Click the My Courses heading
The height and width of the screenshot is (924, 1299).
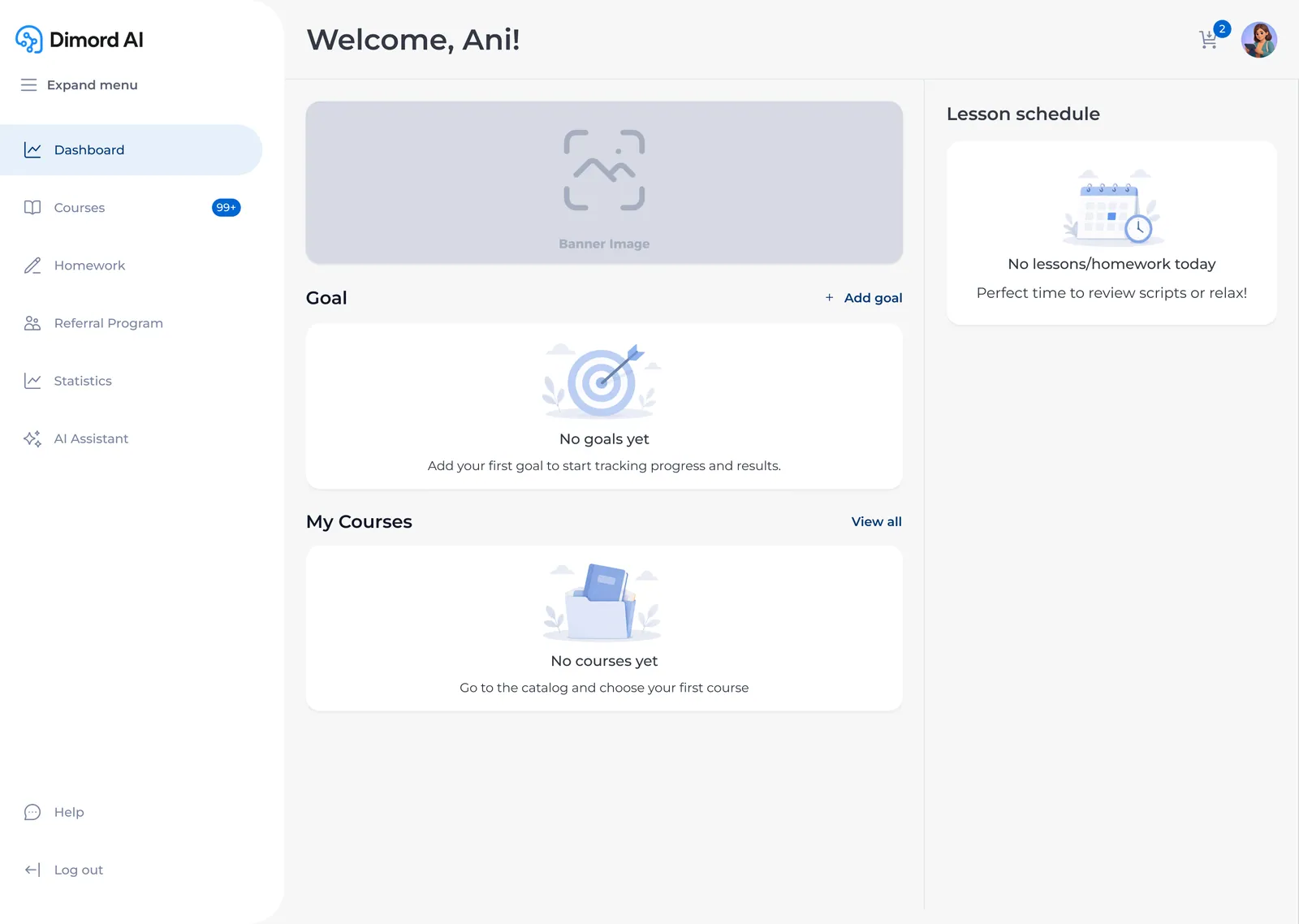point(359,522)
